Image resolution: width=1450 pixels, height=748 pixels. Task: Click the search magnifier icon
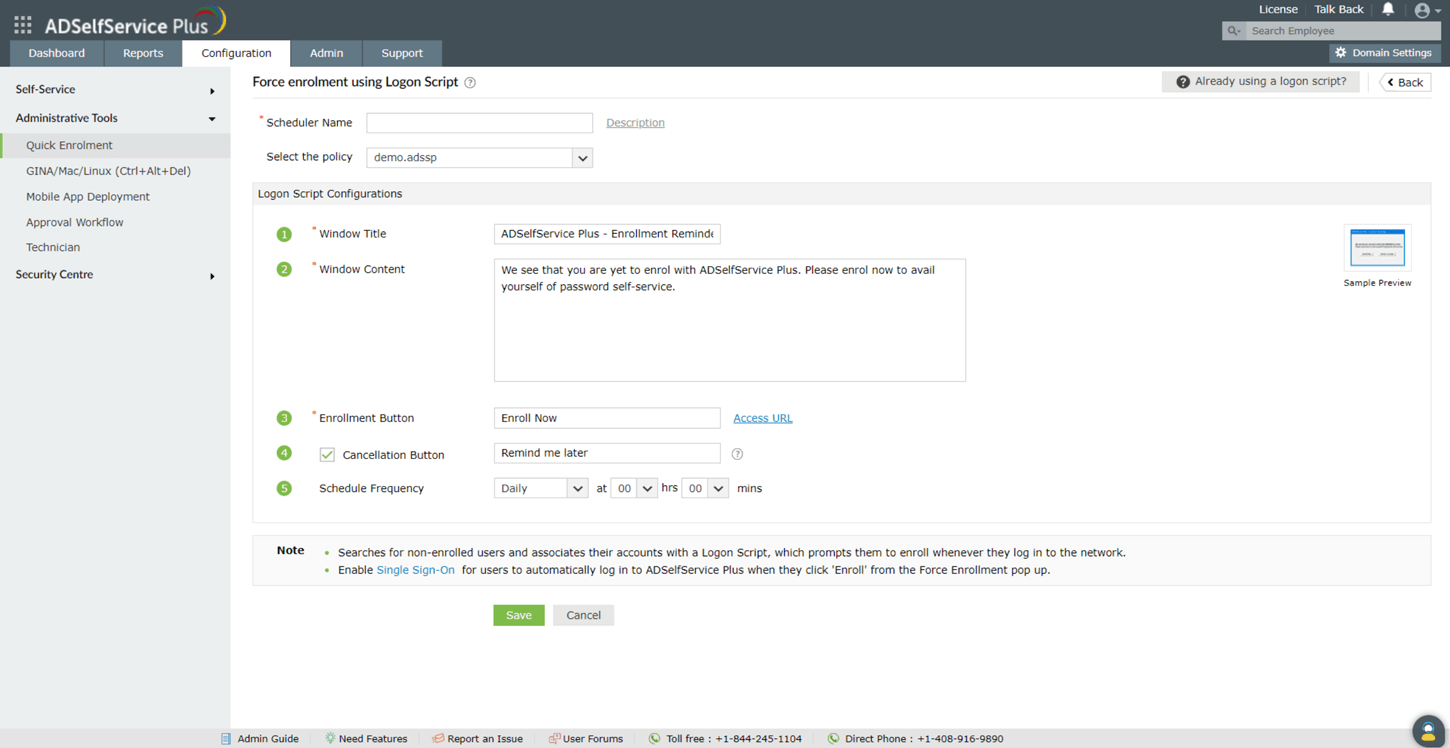1234,31
